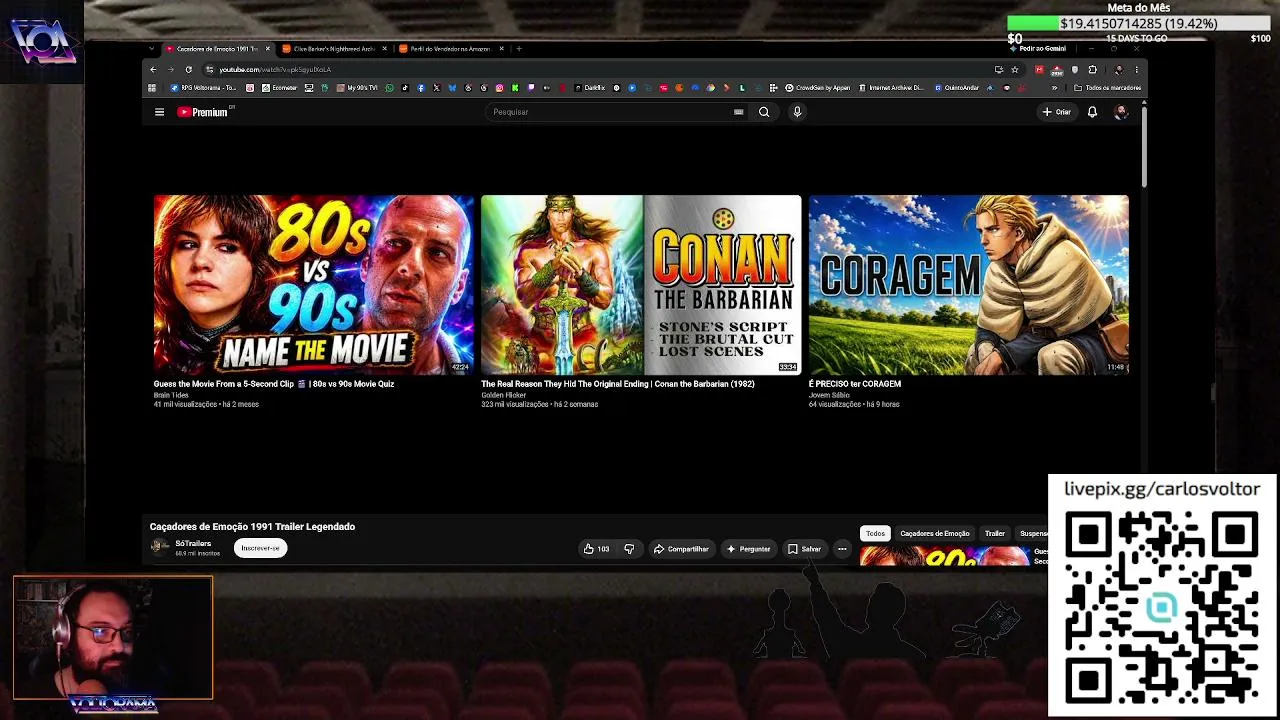Open the WhatsApp bookmark

[389, 88]
